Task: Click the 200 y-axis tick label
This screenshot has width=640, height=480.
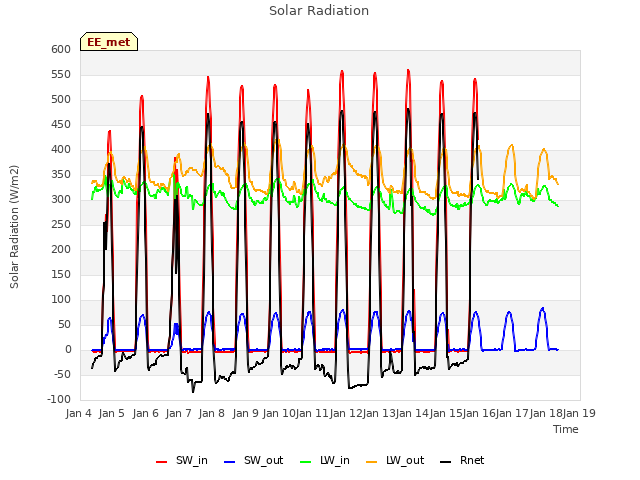Action: click(x=61, y=249)
